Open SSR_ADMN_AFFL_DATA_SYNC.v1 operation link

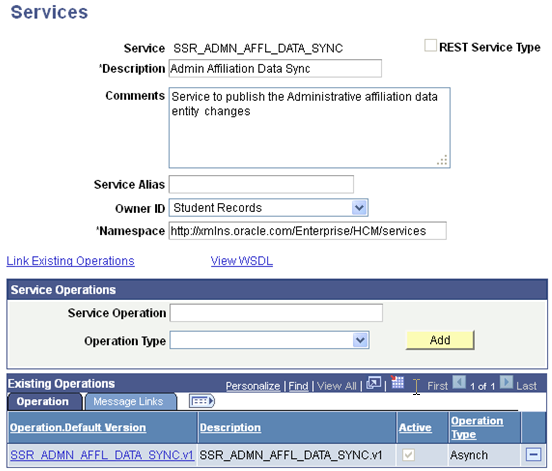(102, 455)
